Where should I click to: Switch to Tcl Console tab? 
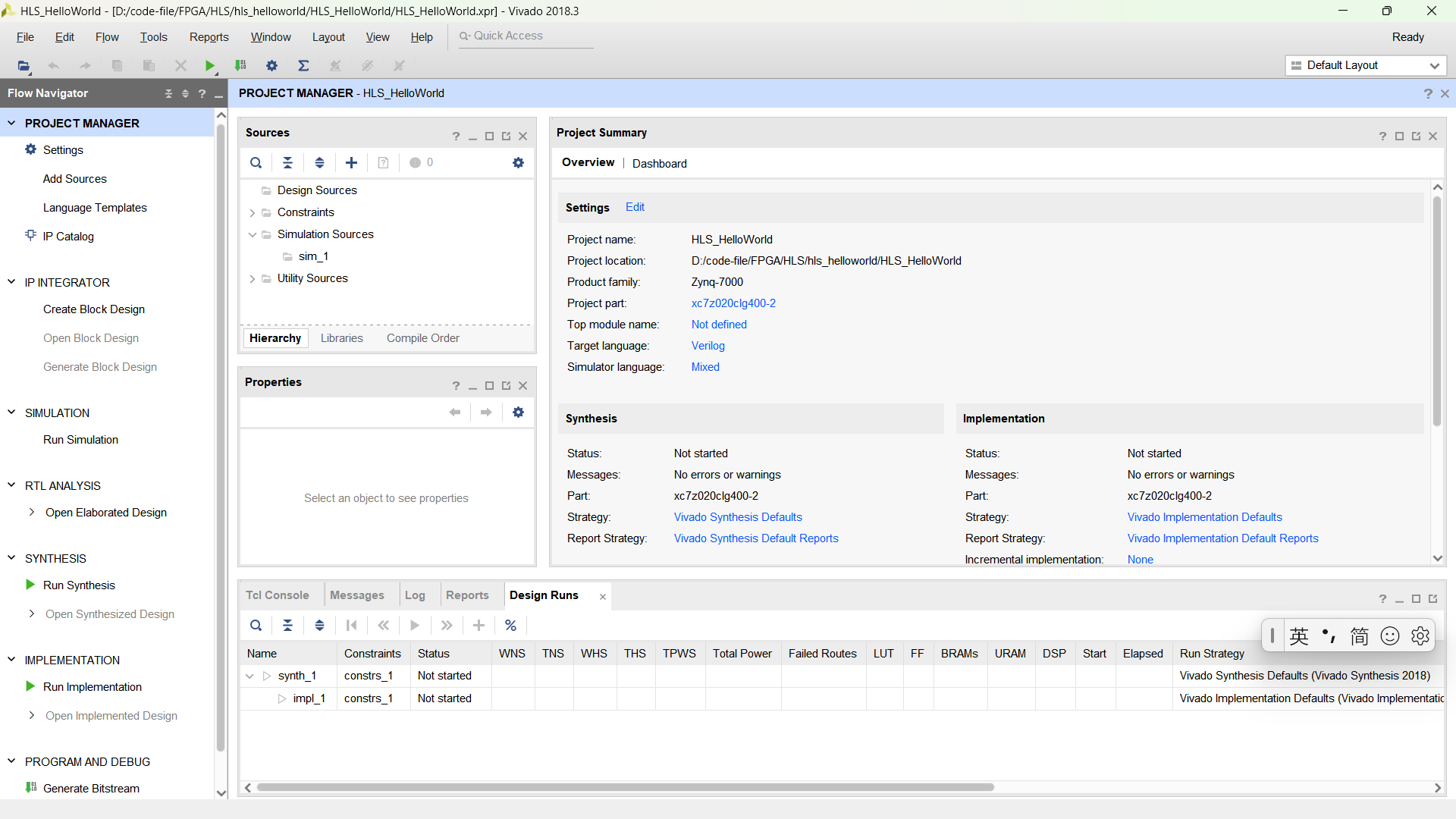(x=278, y=595)
